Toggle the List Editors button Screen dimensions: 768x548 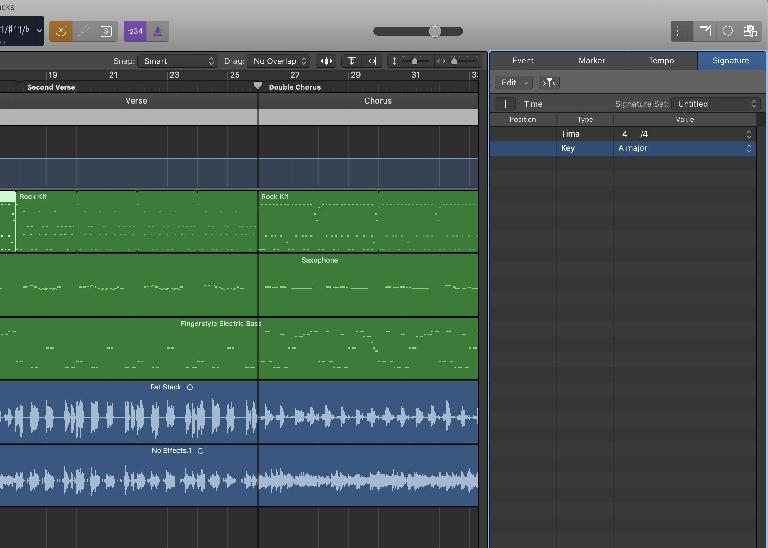point(681,31)
